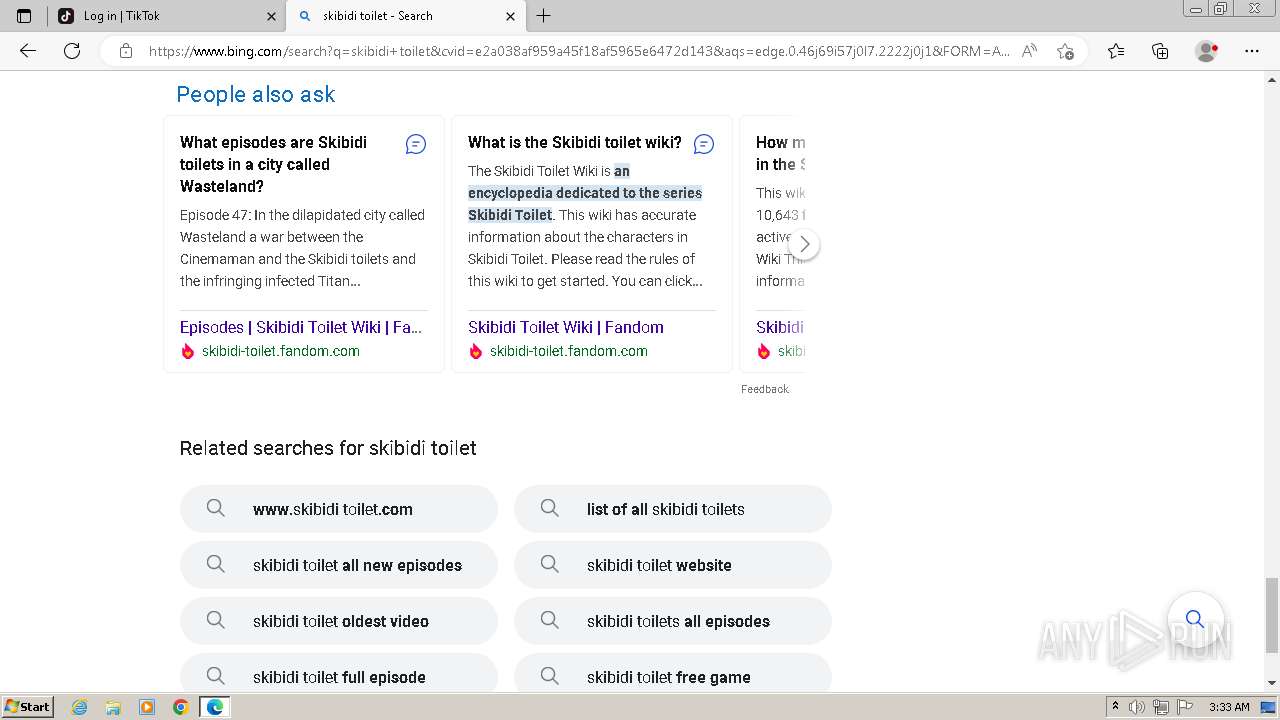The image size is (1280, 720).
Task: Select Microsoft Edge taskbar button
Action: [214, 707]
